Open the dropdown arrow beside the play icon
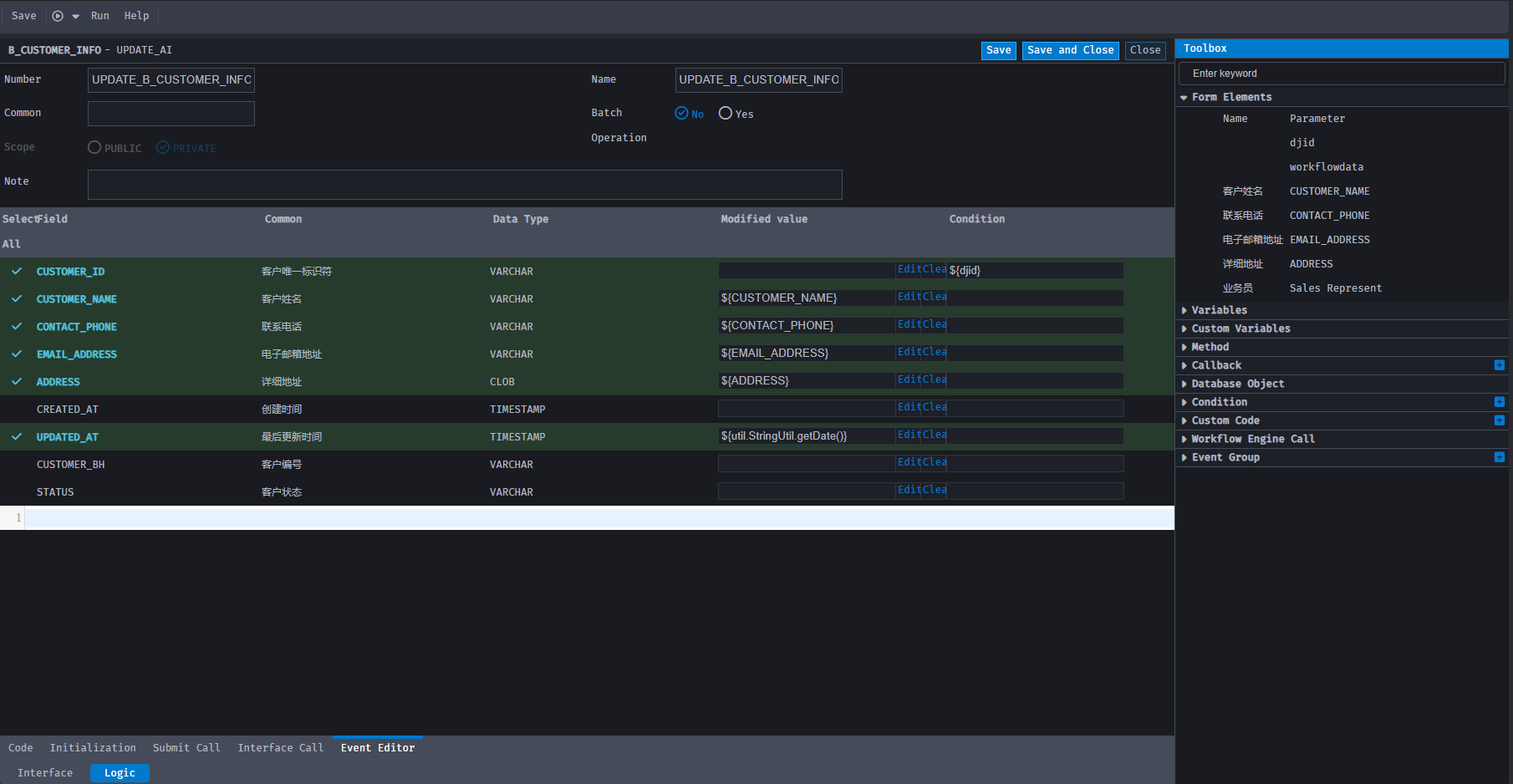 [x=75, y=17]
